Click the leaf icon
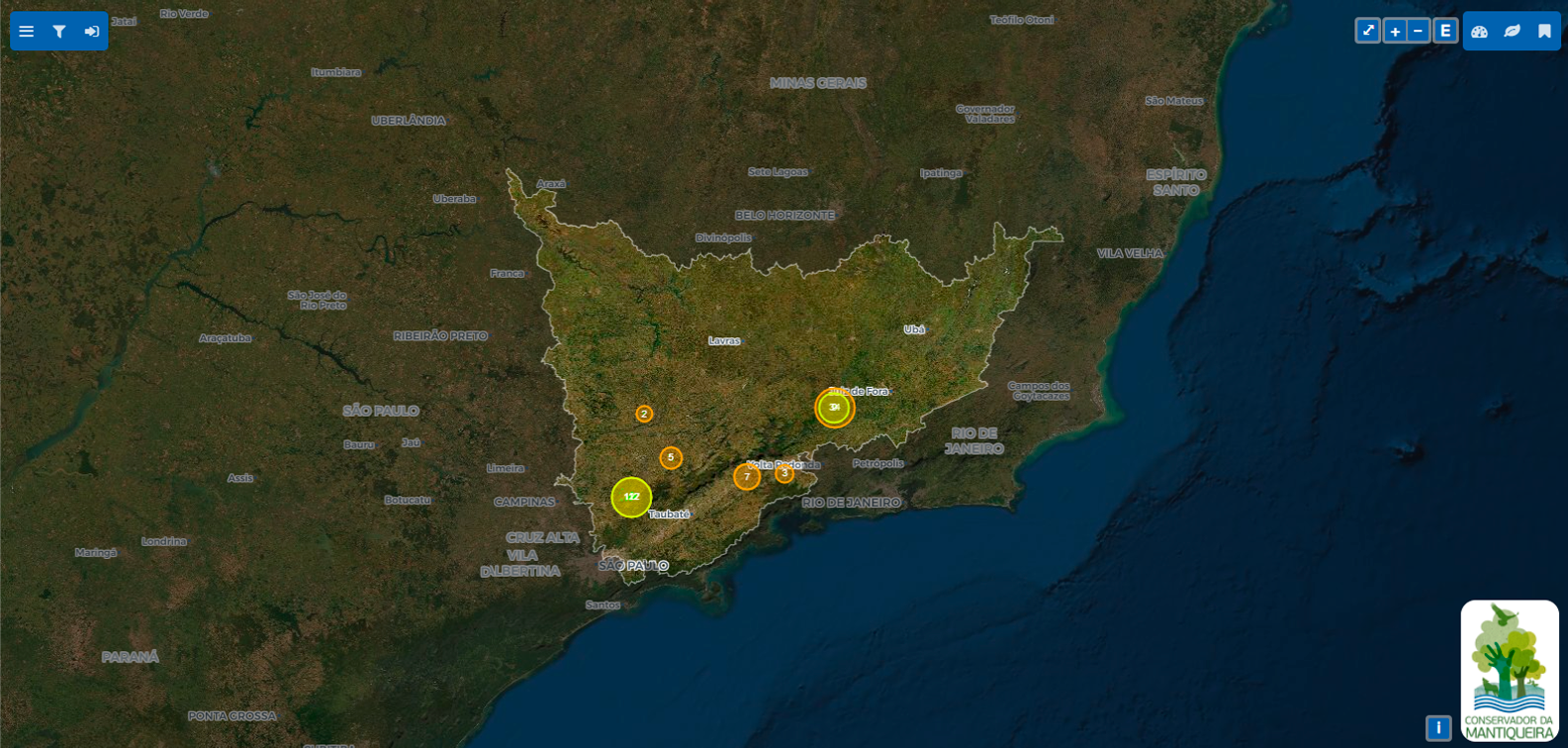The width and height of the screenshot is (1568, 748). (x=1512, y=32)
